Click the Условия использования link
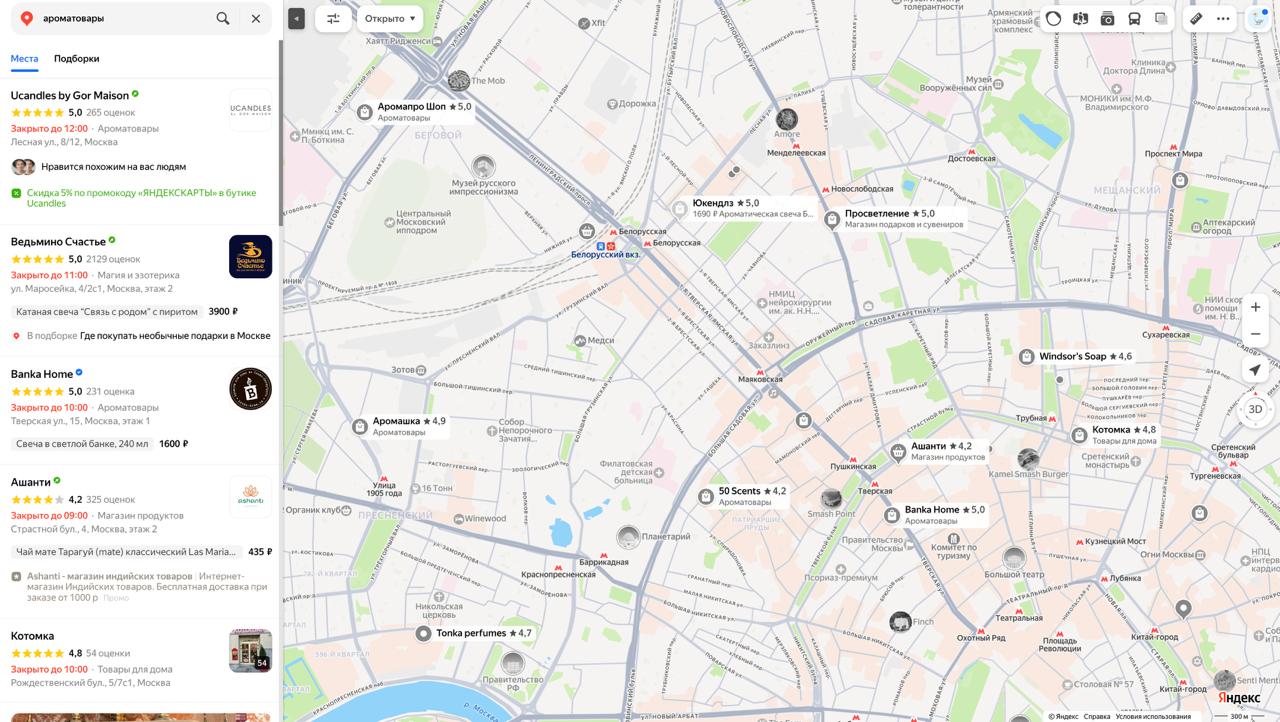Viewport: 1280px width, 722px height. point(1153,716)
